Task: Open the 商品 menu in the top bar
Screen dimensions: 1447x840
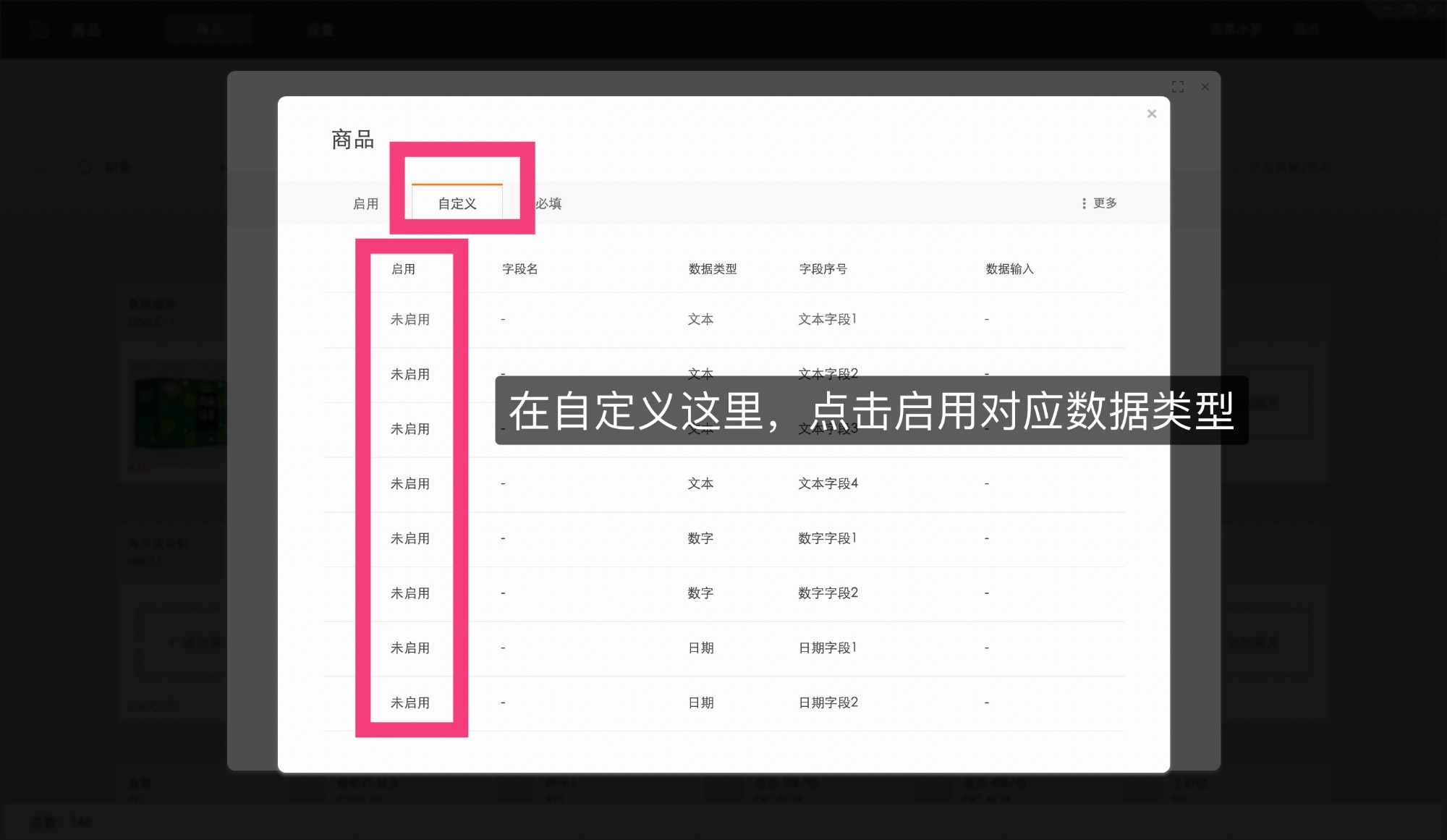Action: pyautogui.click(x=85, y=29)
